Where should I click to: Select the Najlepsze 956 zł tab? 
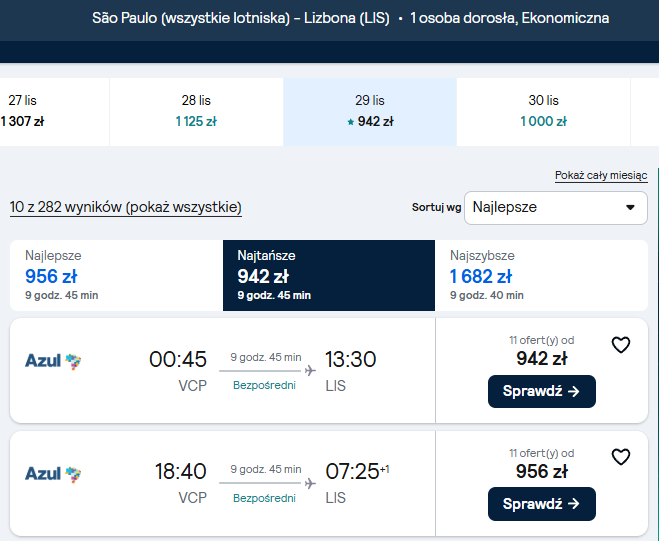[116, 276]
